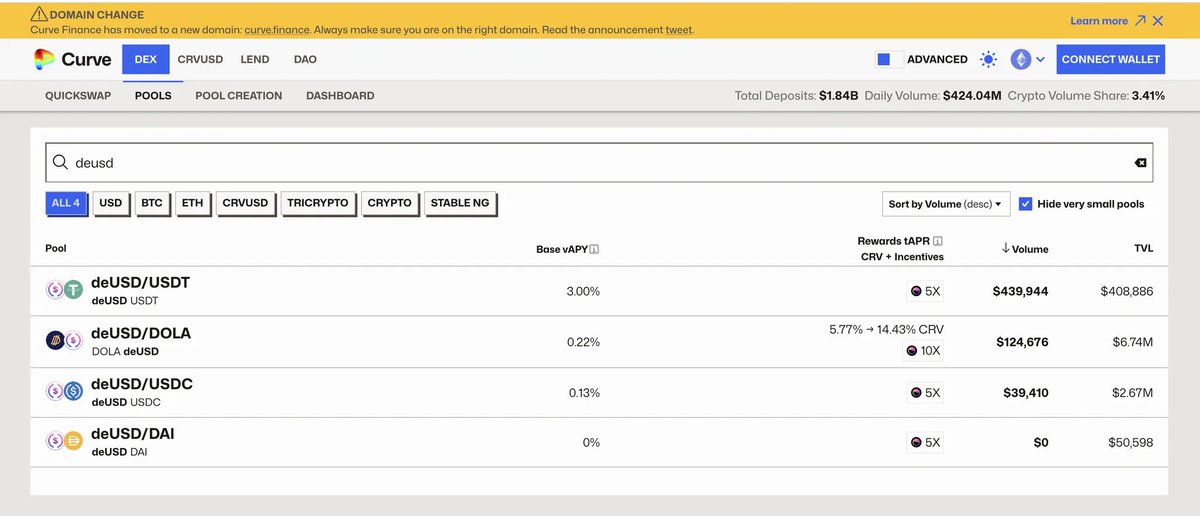Click the Volume sort arrow header
Viewport: 1200px width, 516px height.
tap(1025, 249)
